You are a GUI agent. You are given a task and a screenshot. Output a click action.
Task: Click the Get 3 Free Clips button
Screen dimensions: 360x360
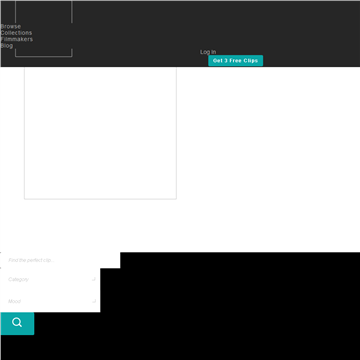click(x=236, y=61)
